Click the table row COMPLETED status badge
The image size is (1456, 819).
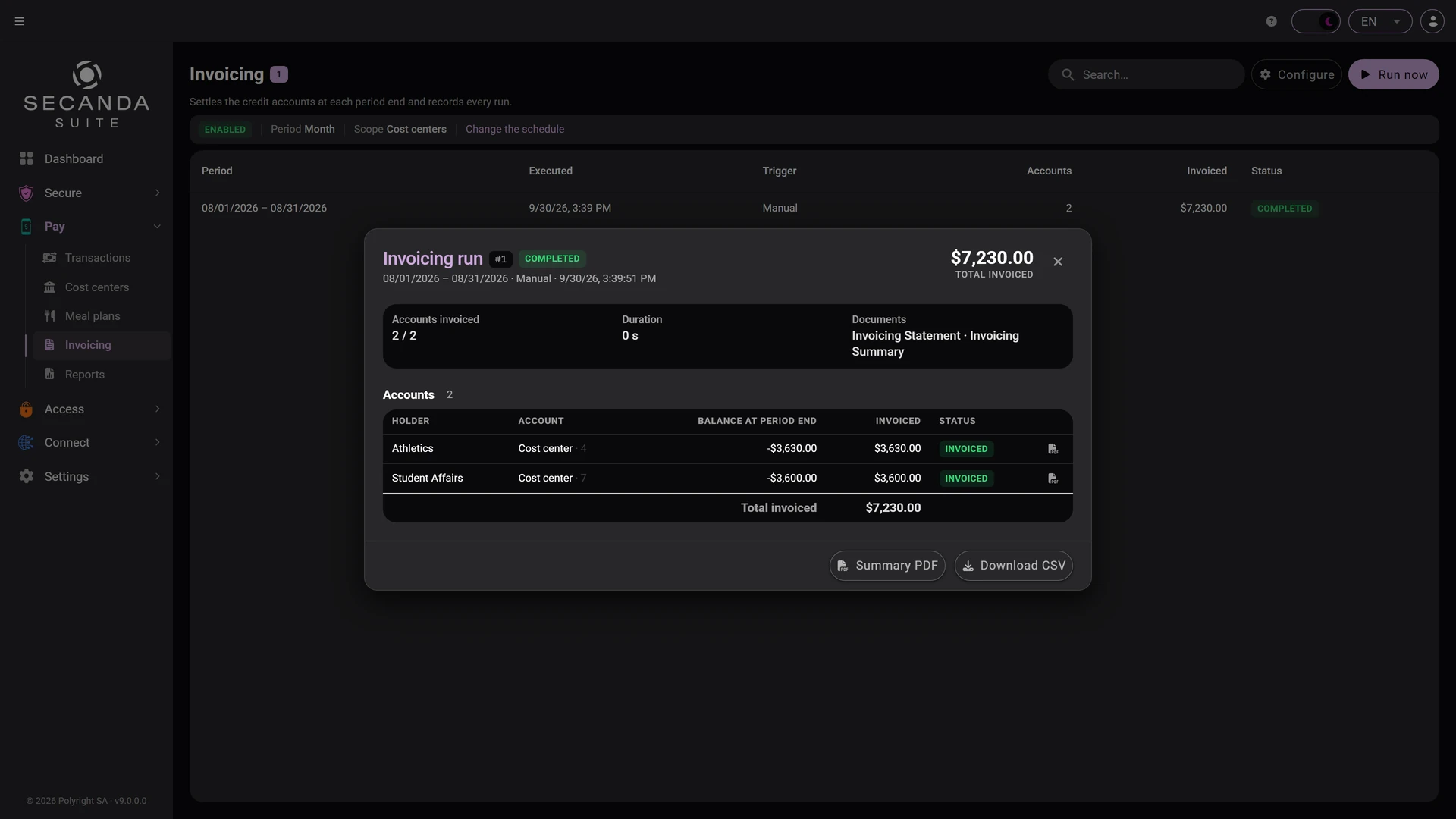tap(1285, 209)
